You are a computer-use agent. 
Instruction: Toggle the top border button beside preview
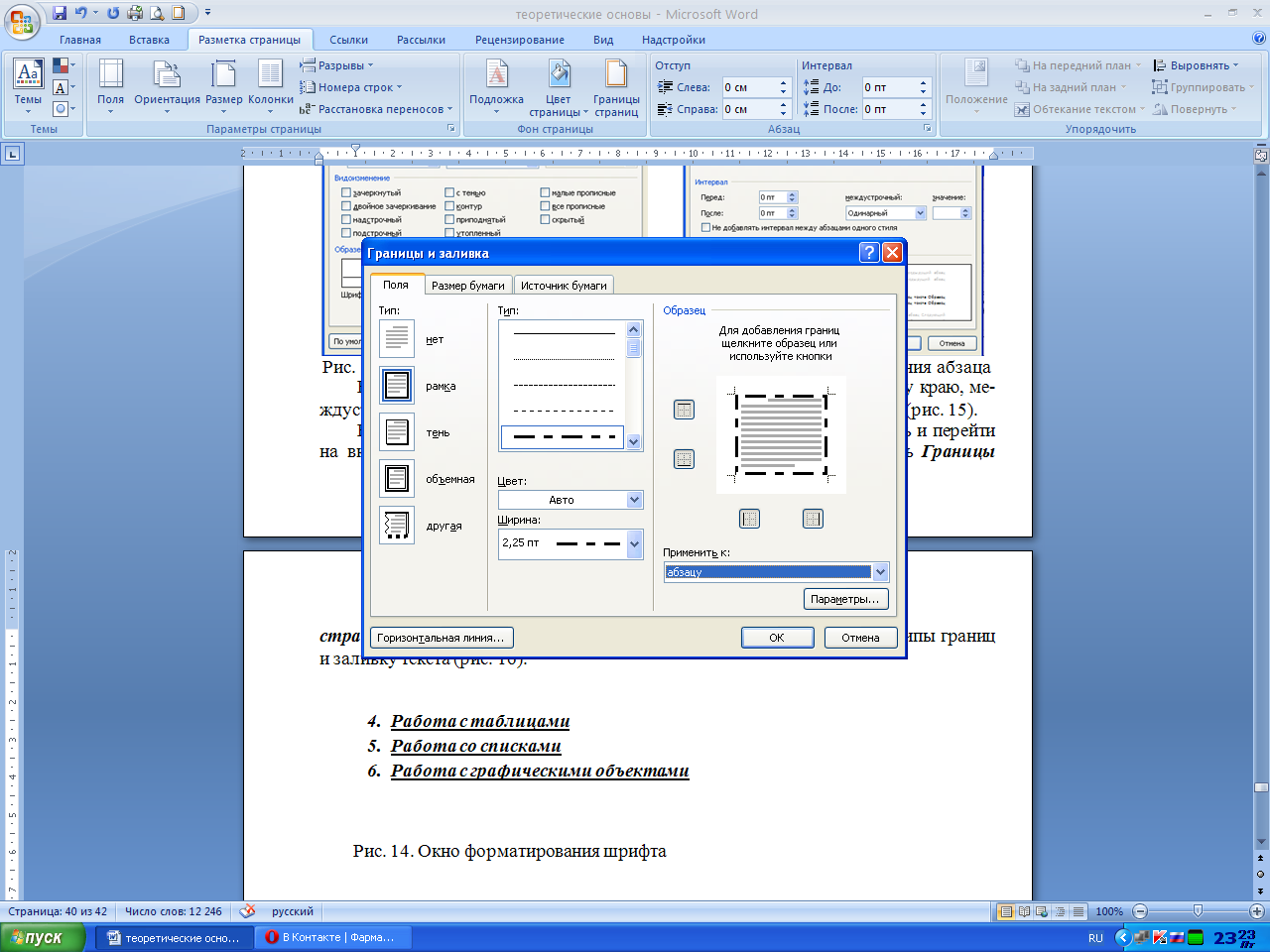pos(684,410)
